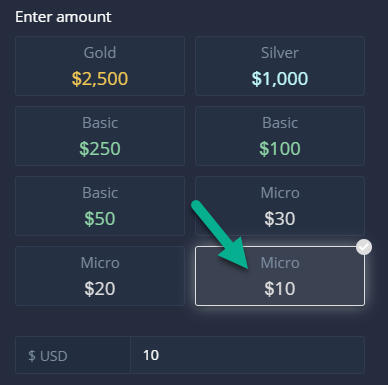Image resolution: width=388 pixels, height=385 pixels.
Task: Click the green $100 price text
Action: [280, 149]
